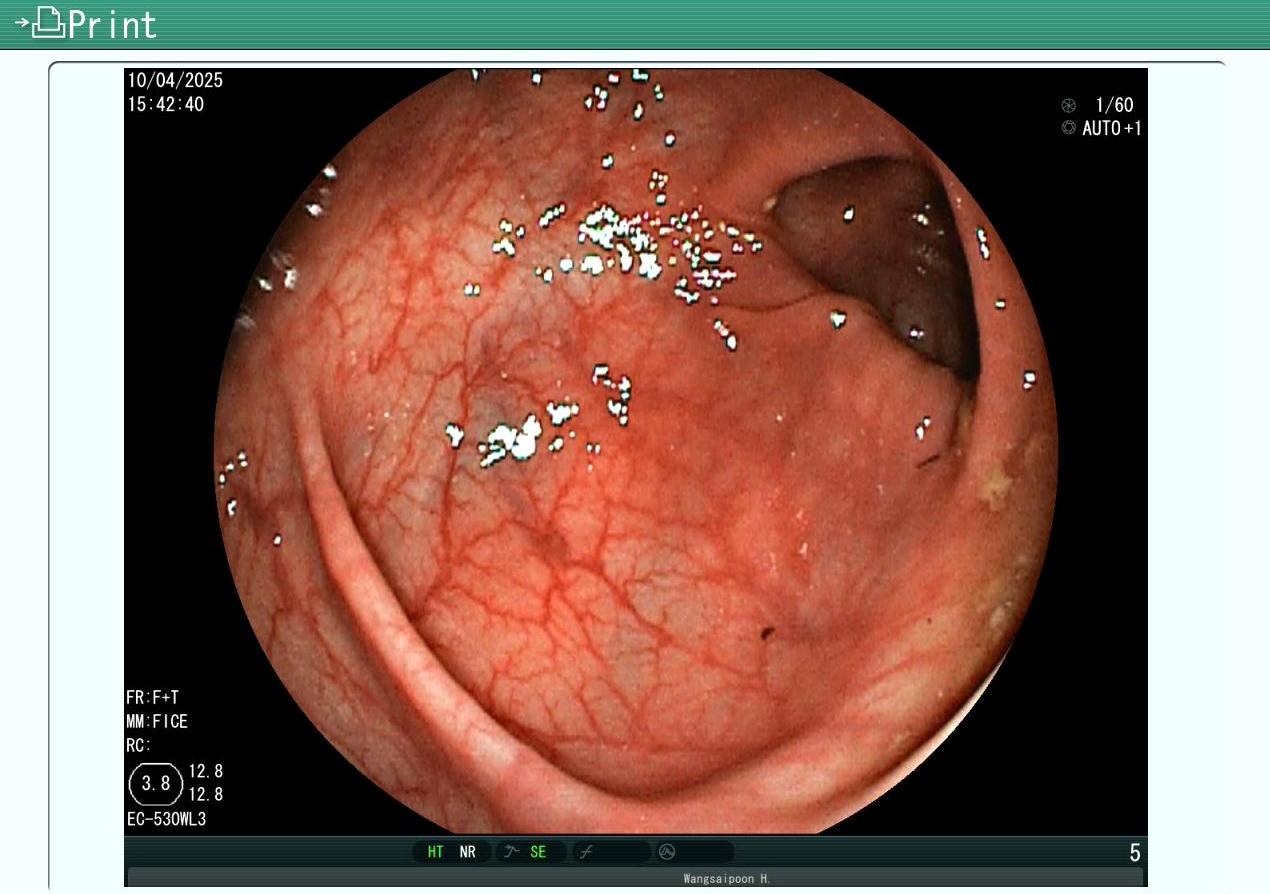Click the AUTO+1 exposure value

(x=1111, y=128)
